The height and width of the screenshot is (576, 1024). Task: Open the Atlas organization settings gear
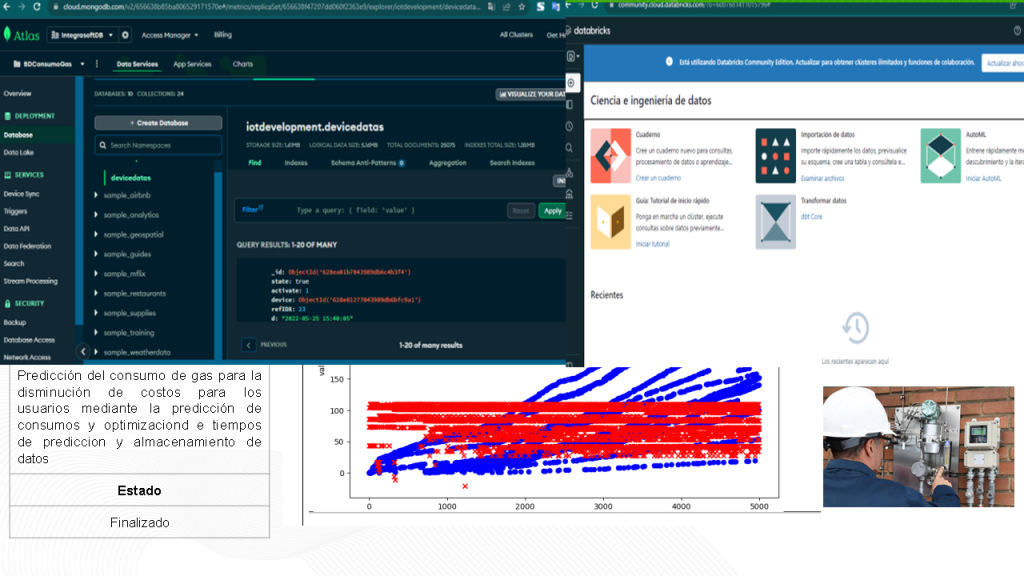click(x=125, y=35)
